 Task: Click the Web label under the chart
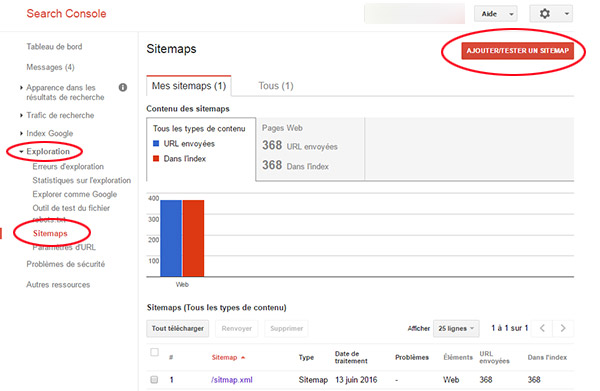(x=182, y=285)
